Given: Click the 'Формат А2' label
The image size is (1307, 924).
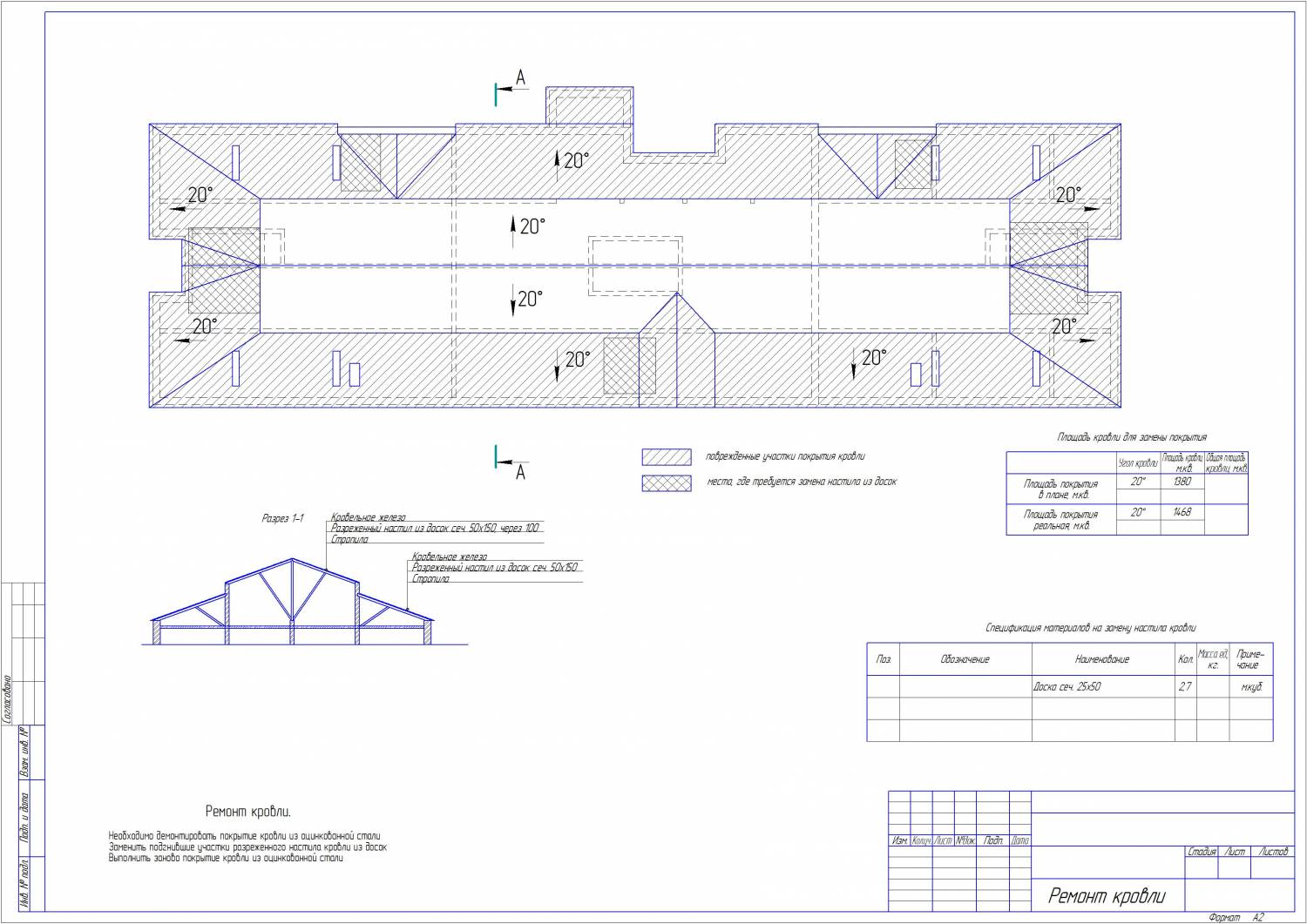Looking at the screenshot, I should pos(1236,917).
